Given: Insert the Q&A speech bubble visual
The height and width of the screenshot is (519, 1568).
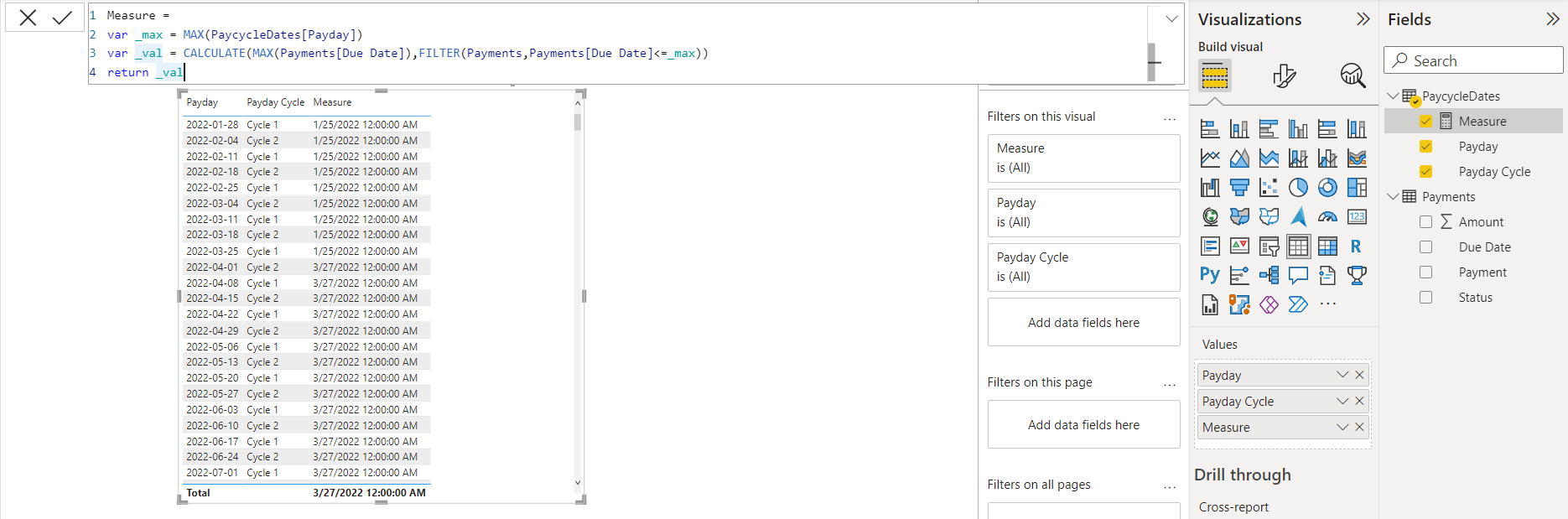Looking at the screenshot, I should 1298,275.
